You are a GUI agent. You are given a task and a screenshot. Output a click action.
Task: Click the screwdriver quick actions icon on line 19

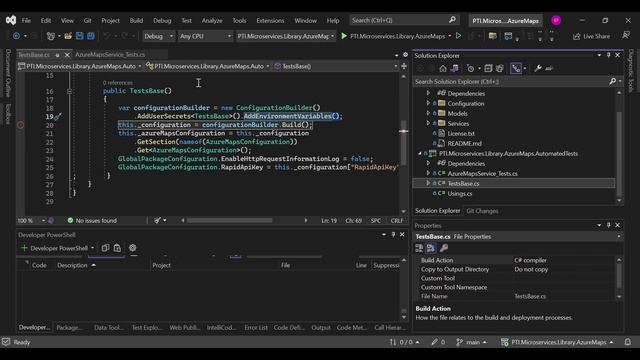click(x=58, y=117)
